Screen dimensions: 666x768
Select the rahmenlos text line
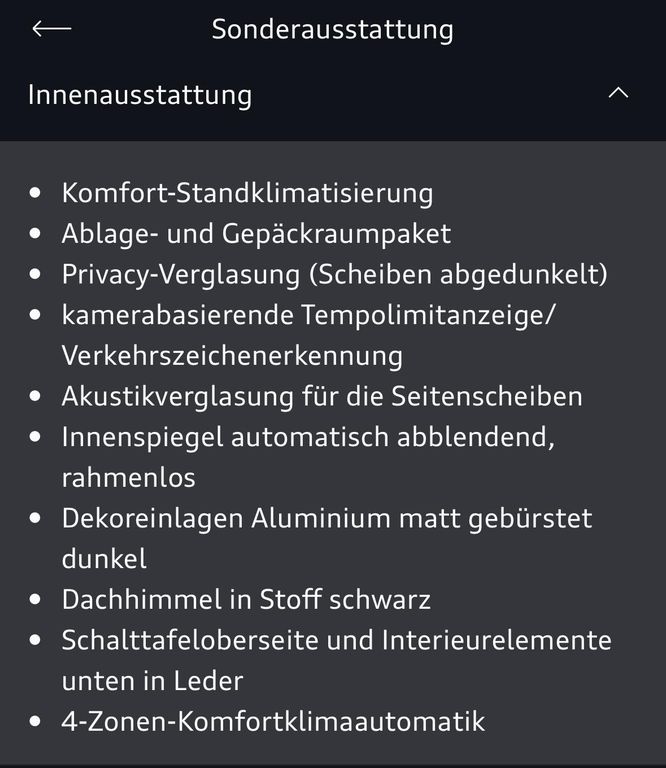pos(128,478)
